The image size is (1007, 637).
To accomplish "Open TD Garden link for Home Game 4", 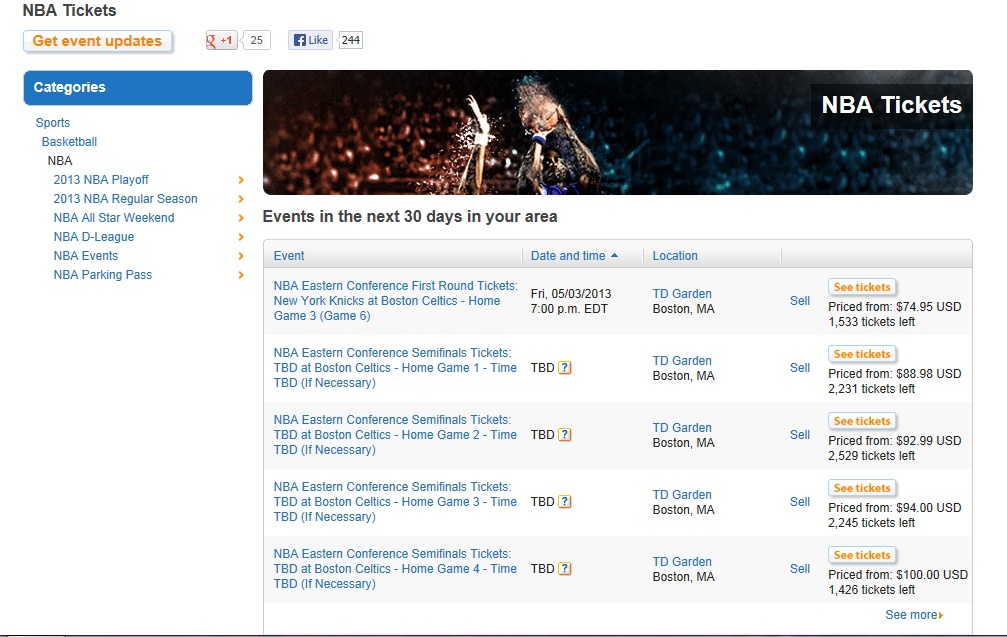I will tap(682, 562).
